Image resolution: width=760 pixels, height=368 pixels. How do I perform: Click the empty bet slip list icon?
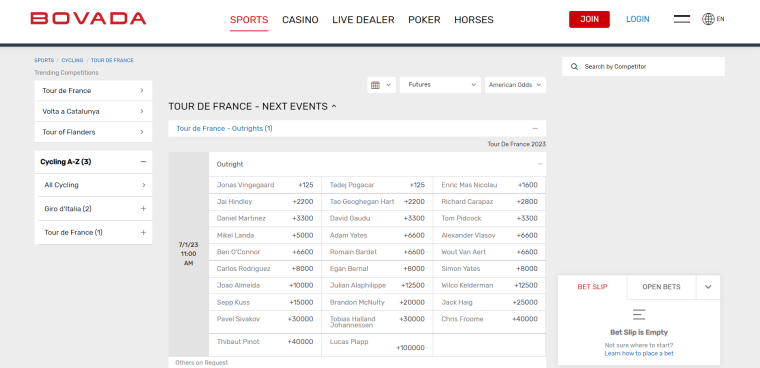pos(639,314)
